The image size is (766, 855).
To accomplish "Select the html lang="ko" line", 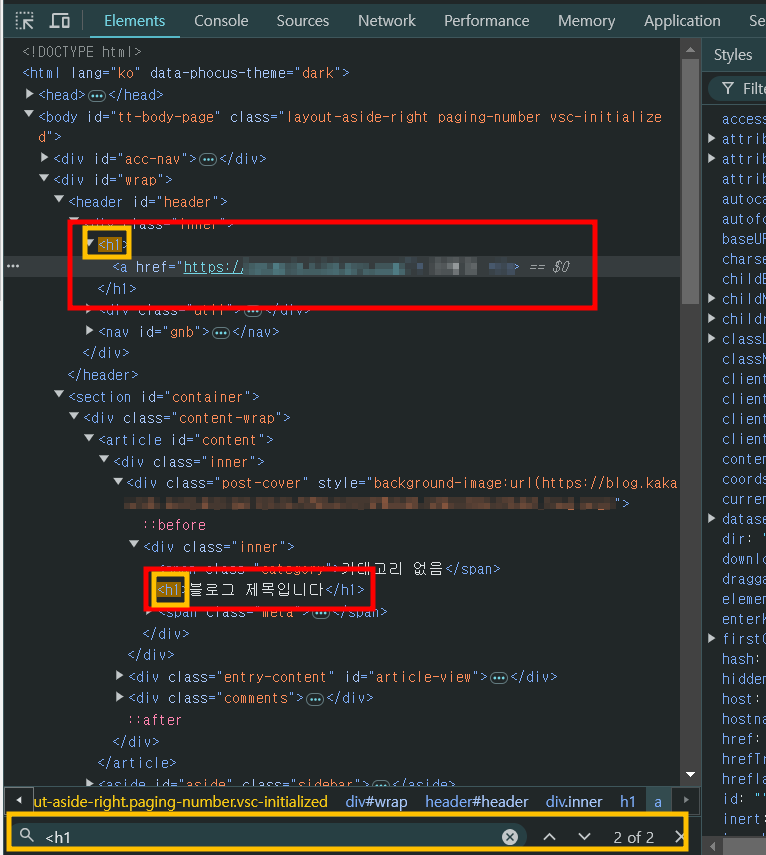I will [186, 73].
